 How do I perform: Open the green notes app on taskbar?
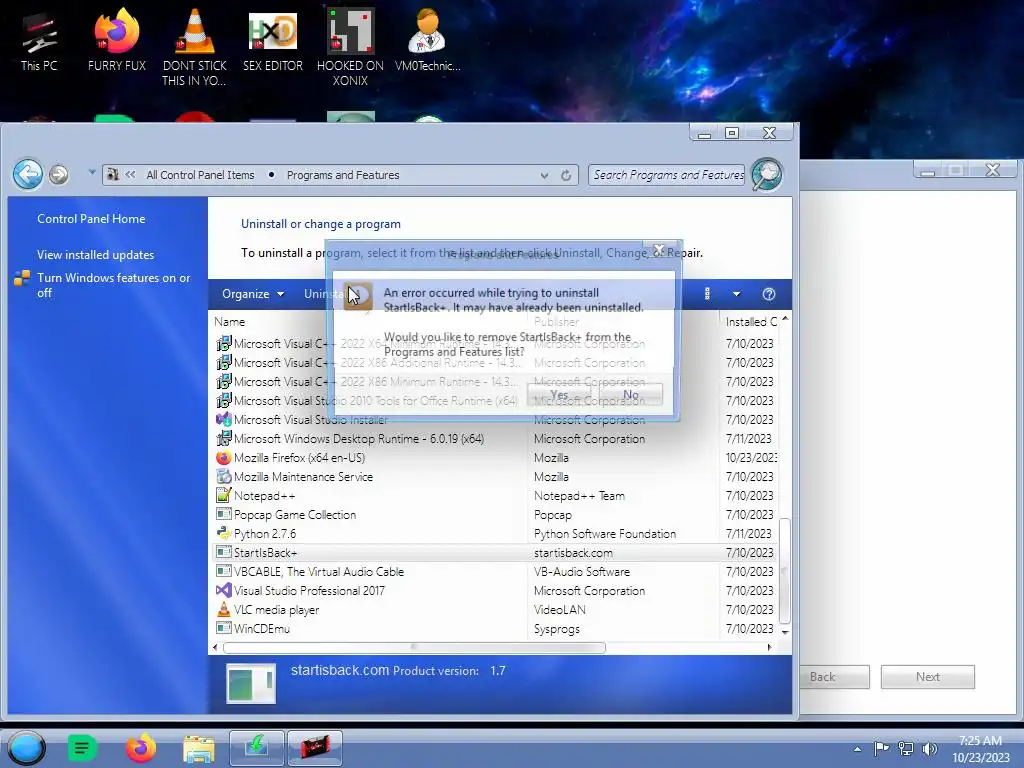click(x=82, y=748)
